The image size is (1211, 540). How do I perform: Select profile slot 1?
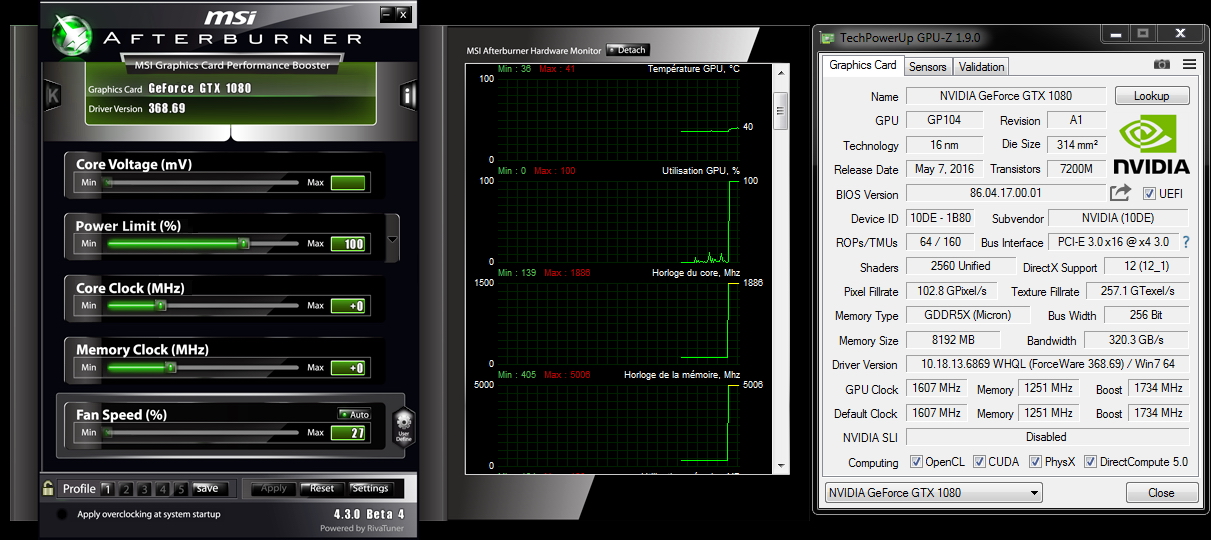[x=107, y=489]
